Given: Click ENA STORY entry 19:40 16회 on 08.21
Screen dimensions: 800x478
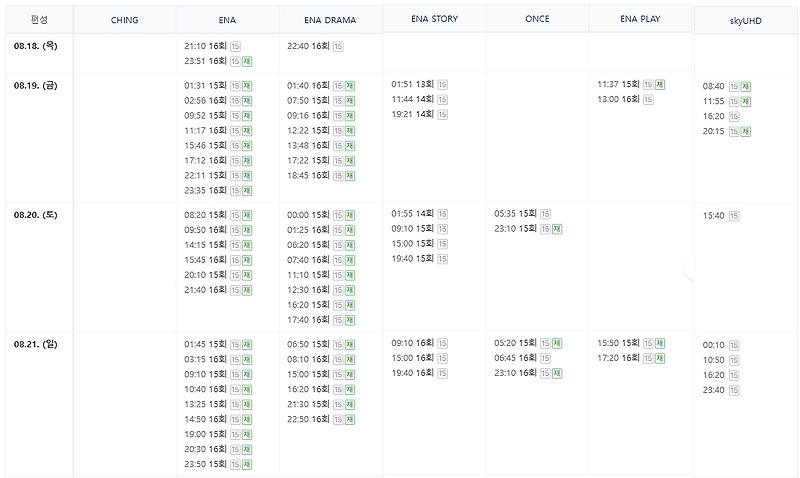Looking at the screenshot, I should (412, 373).
